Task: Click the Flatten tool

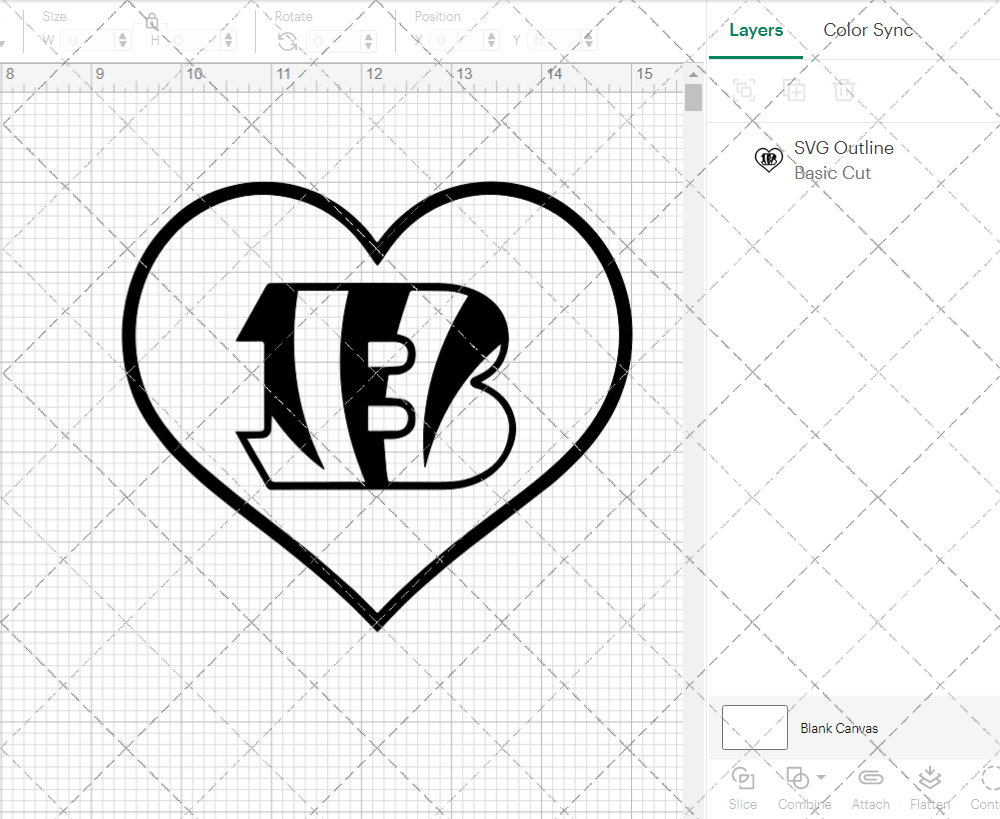Action: point(929,786)
